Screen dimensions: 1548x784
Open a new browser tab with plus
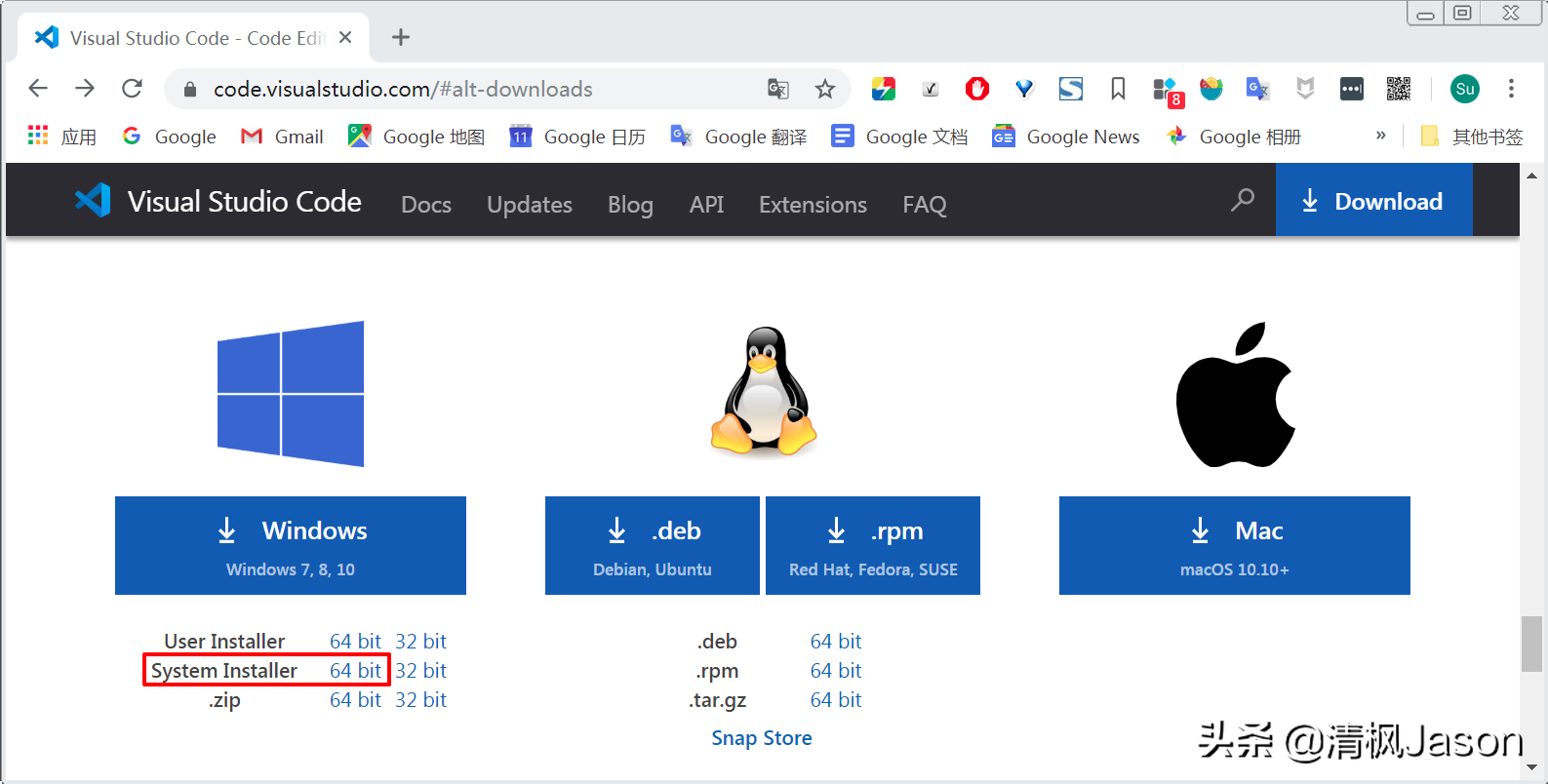[x=400, y=37]
